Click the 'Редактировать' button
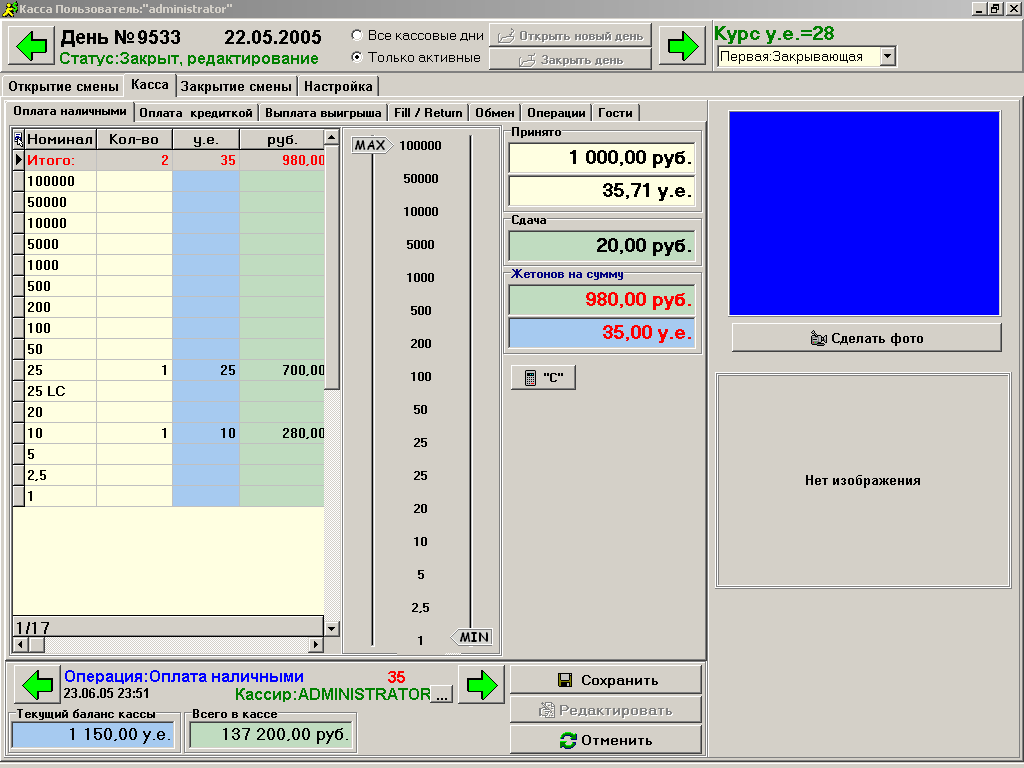Screen dimensions: 1024x768 605,710
